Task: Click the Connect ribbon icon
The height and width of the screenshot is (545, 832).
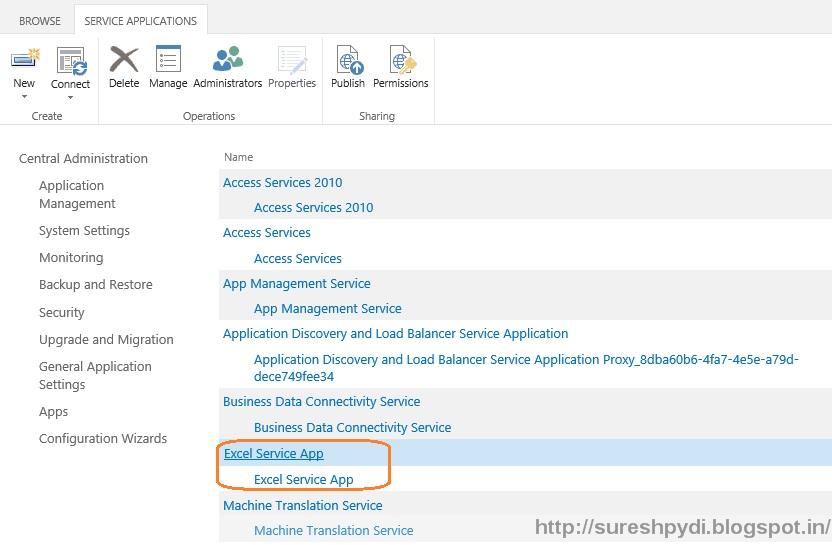Action: [x=71, y=60]
